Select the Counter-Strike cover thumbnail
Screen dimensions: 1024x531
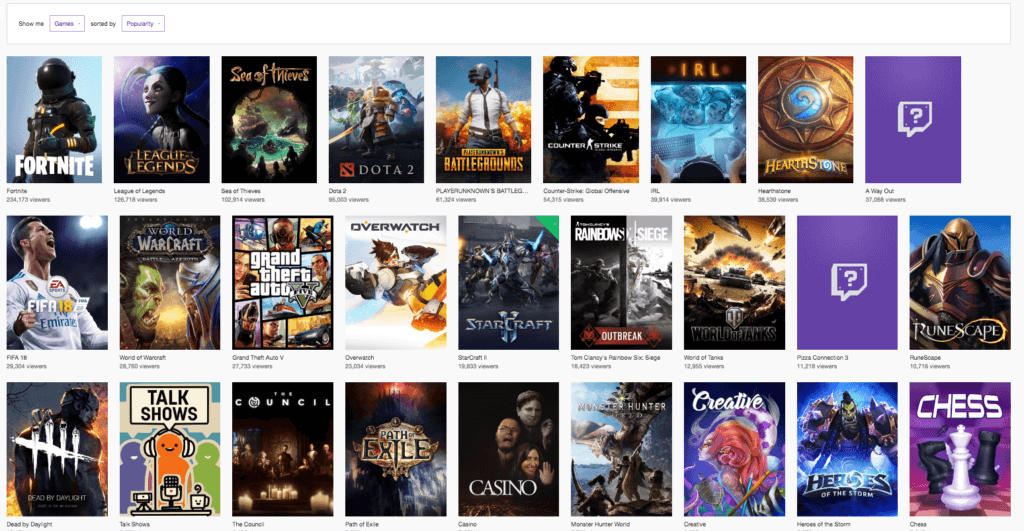[x=591, y=120]
